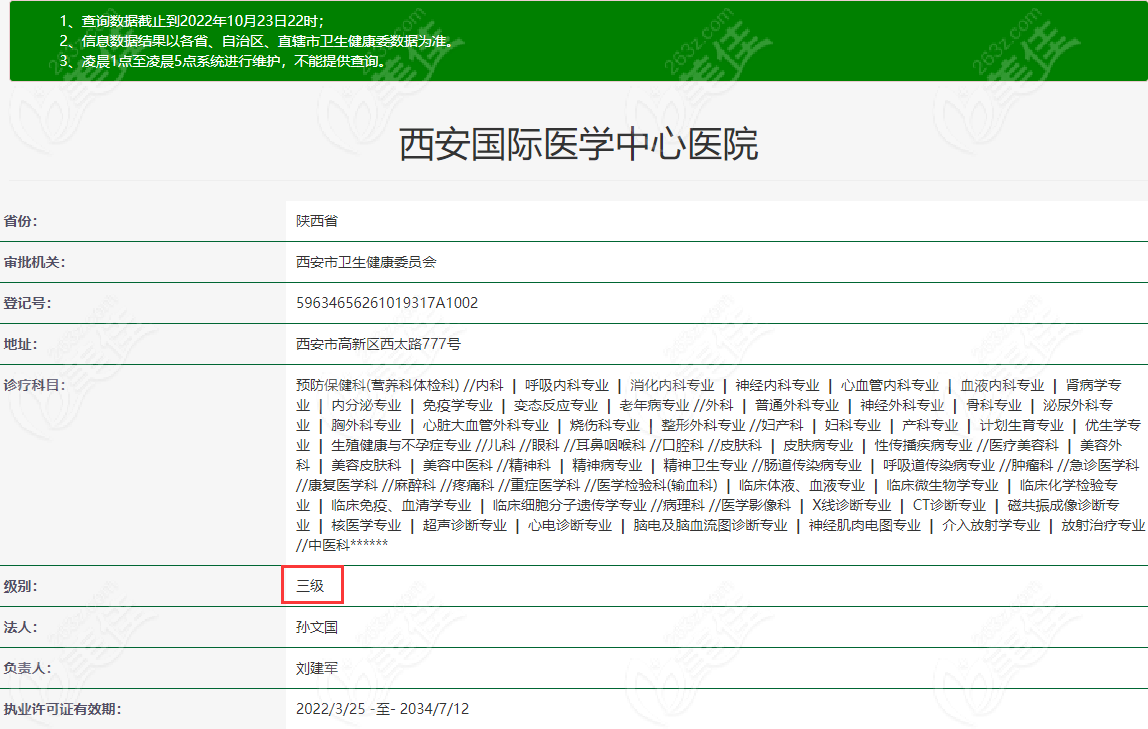
Task: Click 中医科 at end of department list
Action: click(x=329, y=545)
